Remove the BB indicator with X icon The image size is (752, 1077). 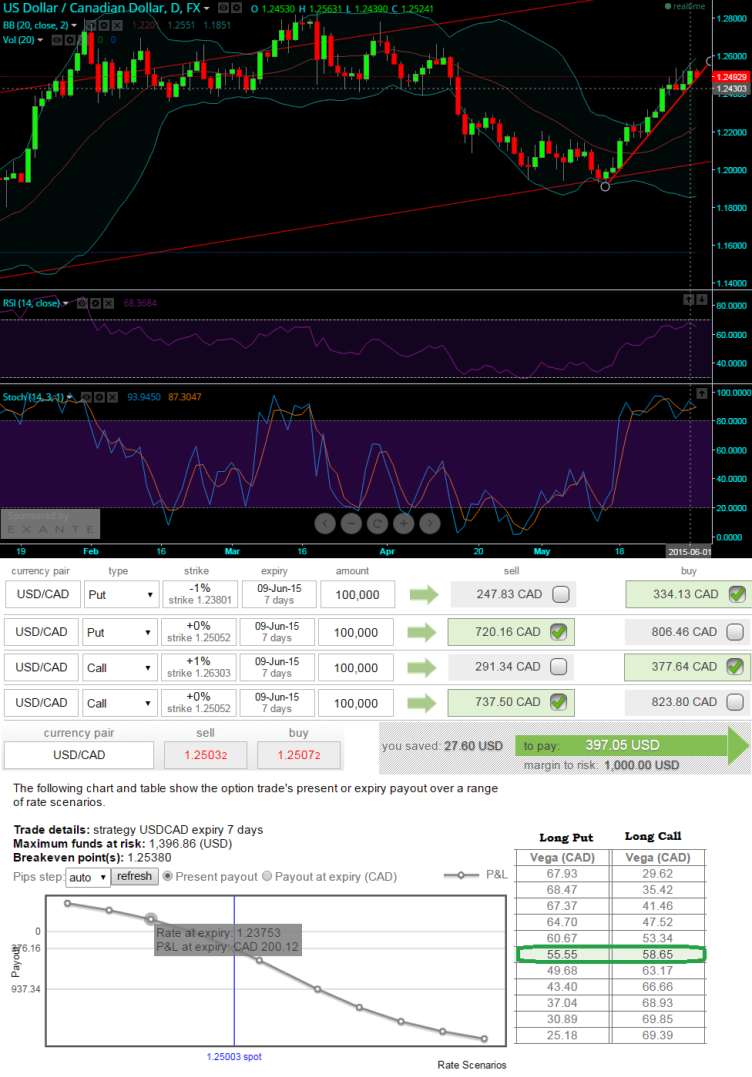point(117,25)
